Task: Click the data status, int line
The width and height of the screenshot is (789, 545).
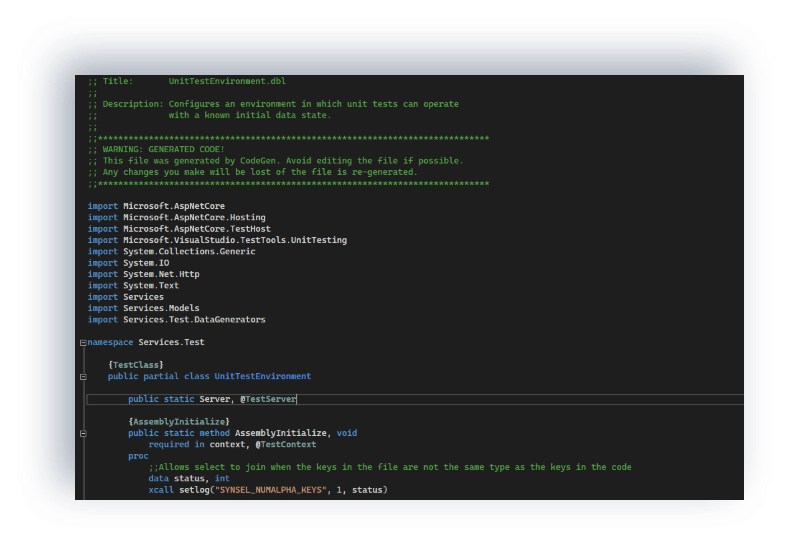Action: click(189, 479)
